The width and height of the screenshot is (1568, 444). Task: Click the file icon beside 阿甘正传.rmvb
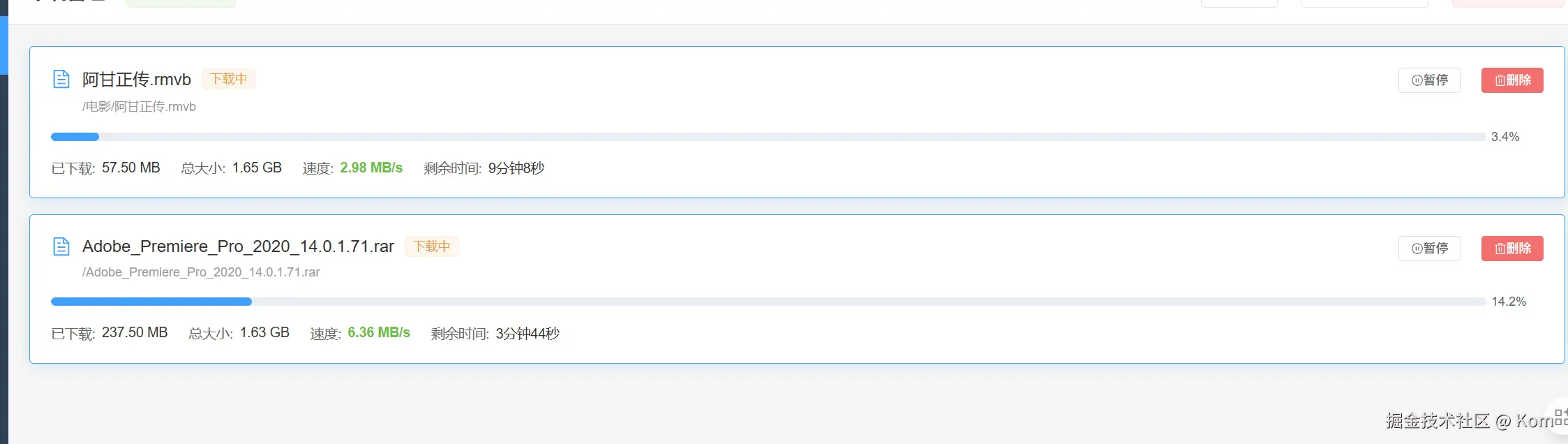(x=61, y=79)
